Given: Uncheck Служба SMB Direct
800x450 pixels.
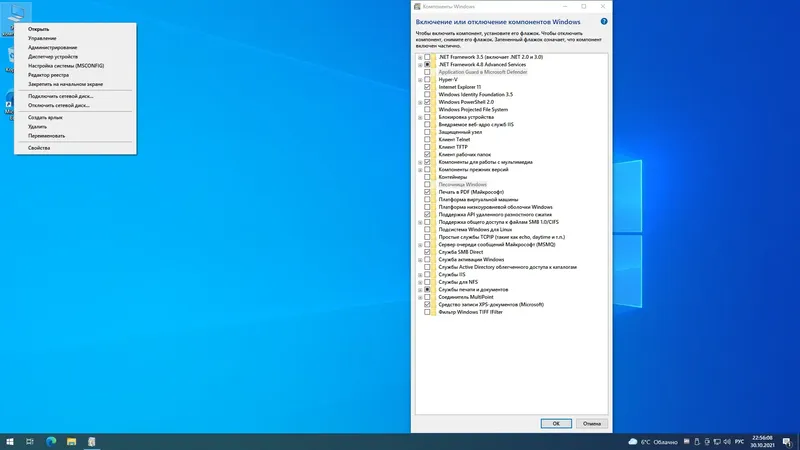Looking at the screenshot, I should [x=427, y=252].
